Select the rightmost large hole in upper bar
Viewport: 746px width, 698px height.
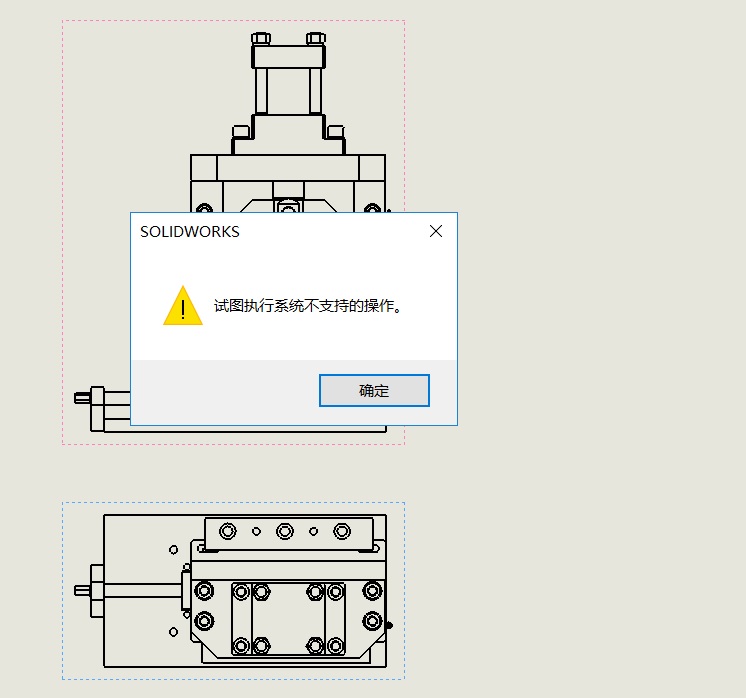342,531
